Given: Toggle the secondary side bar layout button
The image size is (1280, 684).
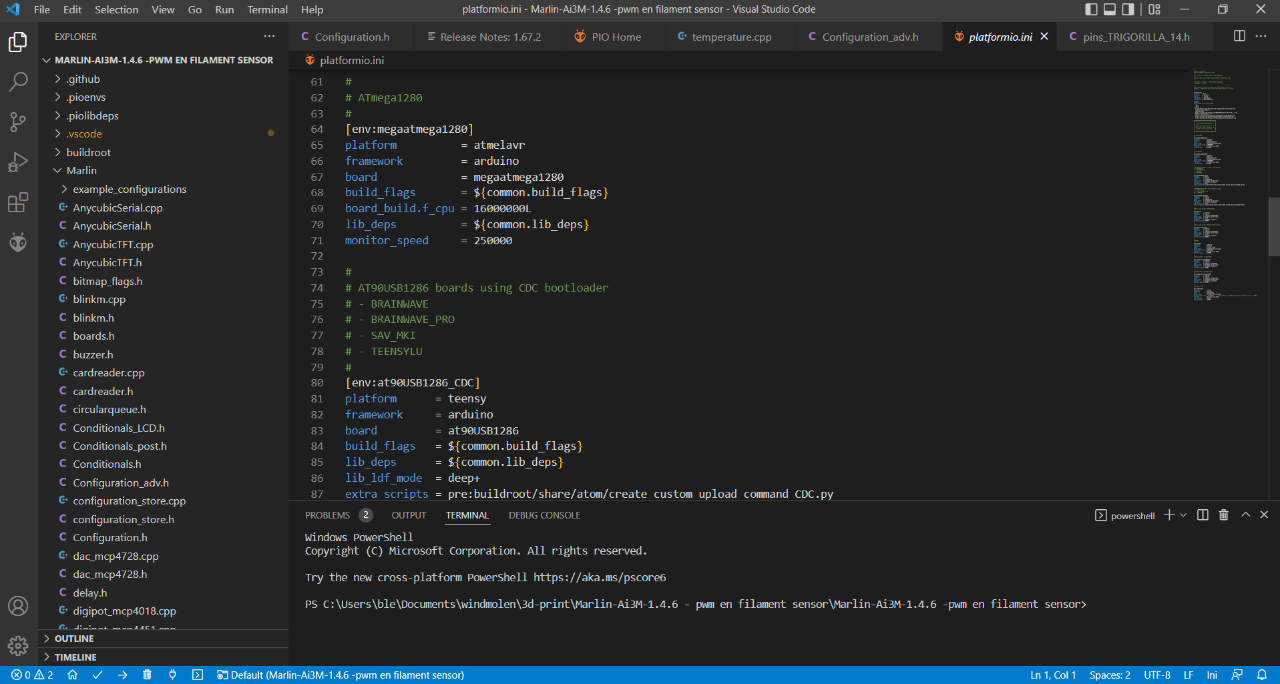Looking at the screenshot, I should (x=1129, y=9).
